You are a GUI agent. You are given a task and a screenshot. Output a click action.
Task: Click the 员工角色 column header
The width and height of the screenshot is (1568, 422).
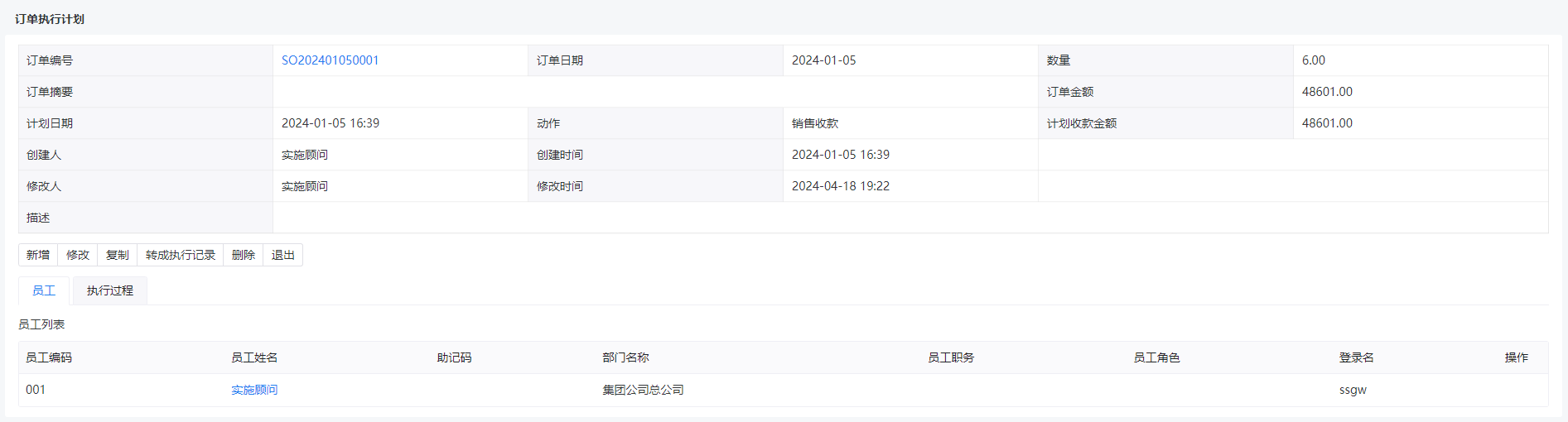point(1156,357)
